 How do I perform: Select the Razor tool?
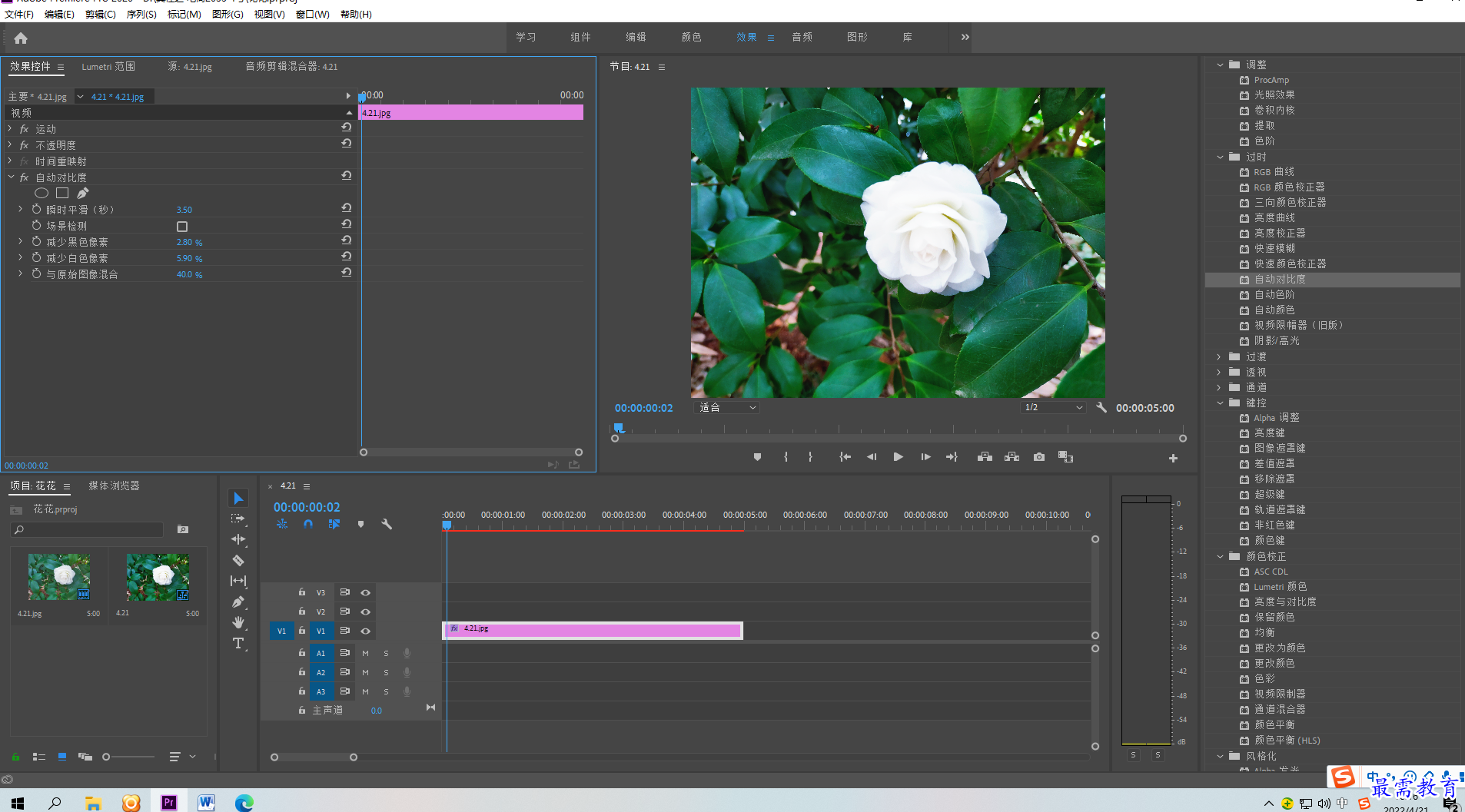(238, 560)
